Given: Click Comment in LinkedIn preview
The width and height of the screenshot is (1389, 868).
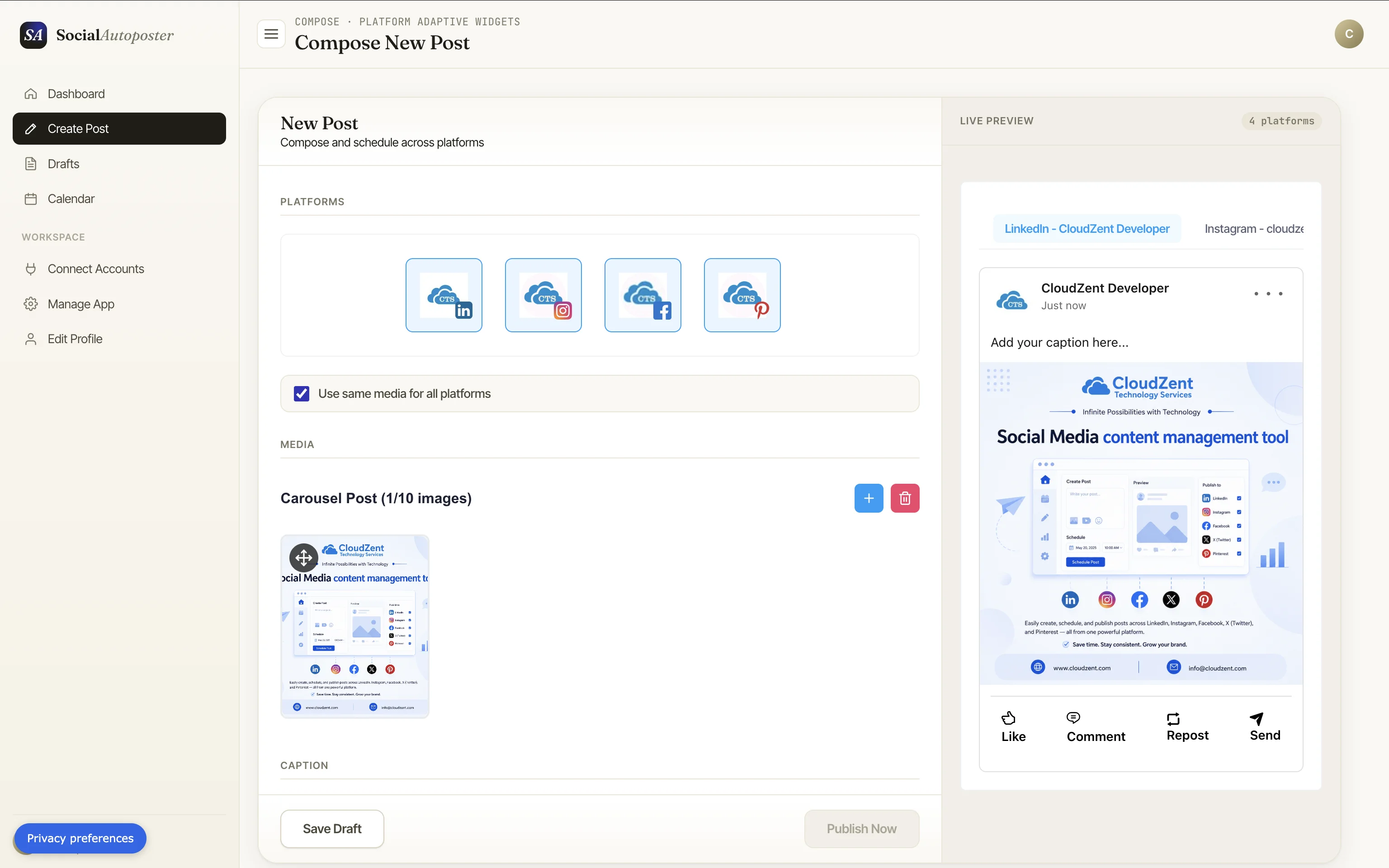Looking at the screenshot, I should coord(1096,727).
